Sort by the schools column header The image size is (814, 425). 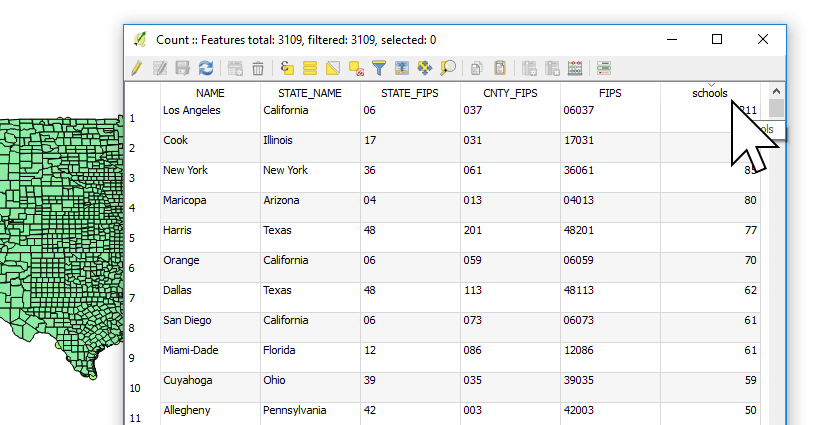tap(710, 93)
